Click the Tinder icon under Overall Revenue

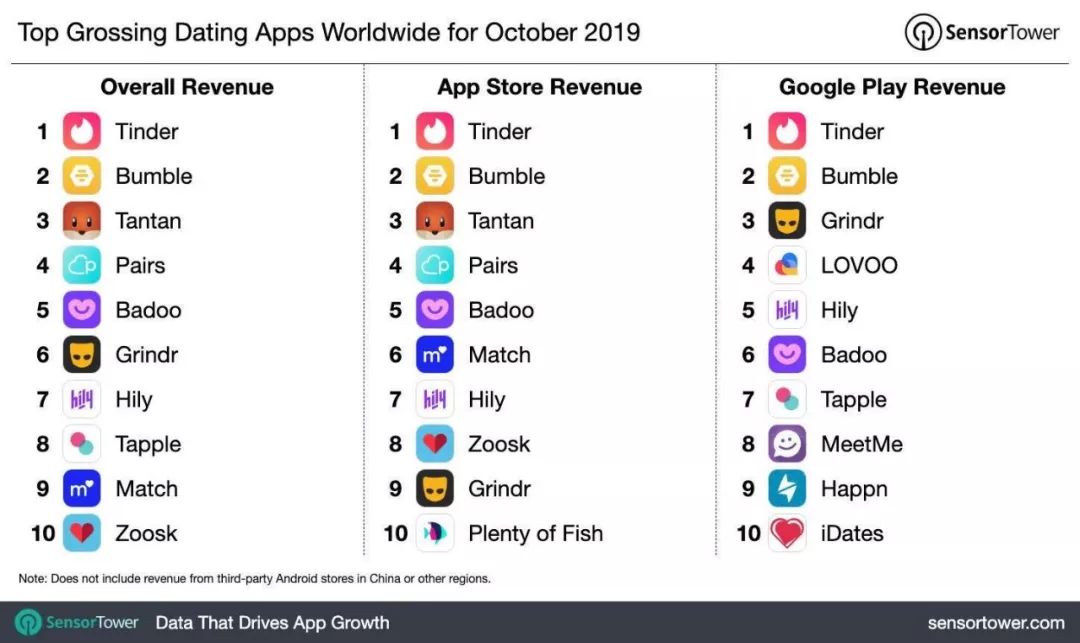82,131
